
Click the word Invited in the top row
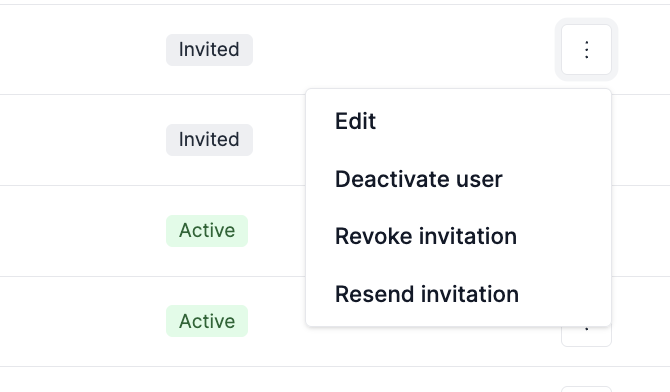209,50
